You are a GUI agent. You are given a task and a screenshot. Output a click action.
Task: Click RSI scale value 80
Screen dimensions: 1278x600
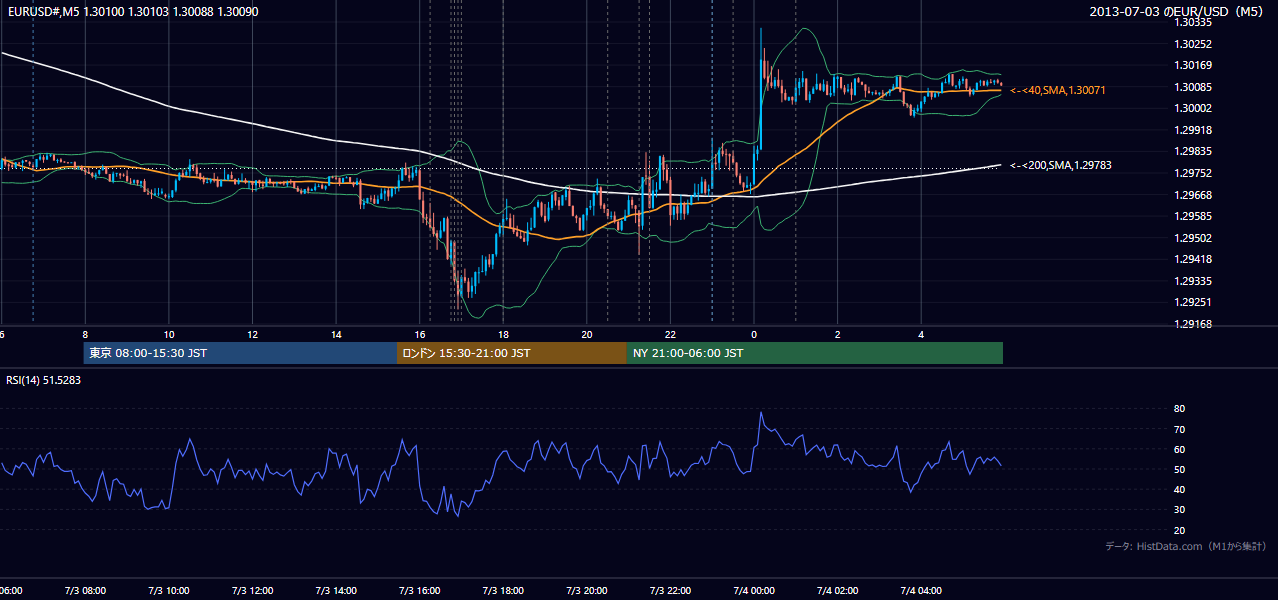[1179, 409]
